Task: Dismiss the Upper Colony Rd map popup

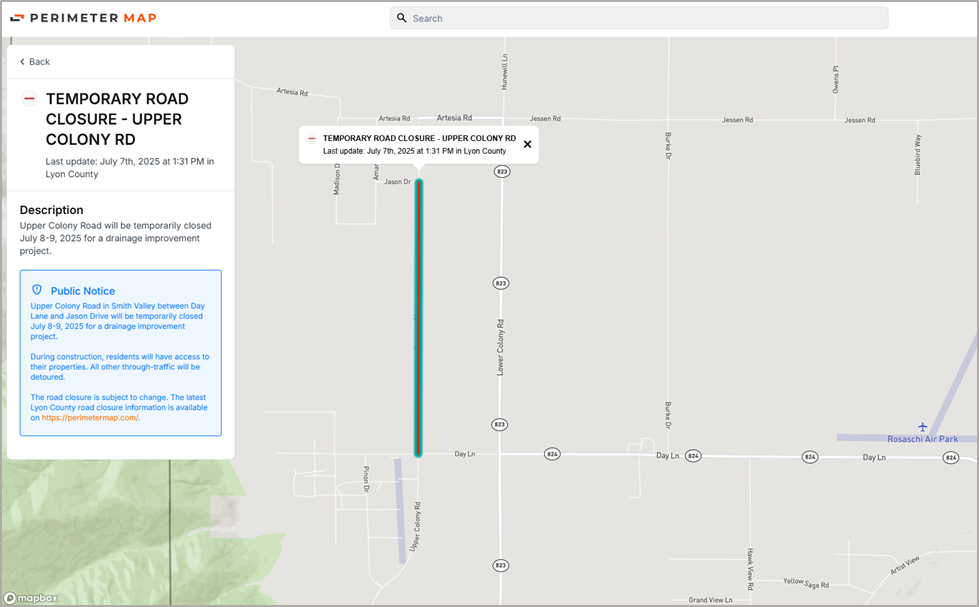Action: click(527, 143)
